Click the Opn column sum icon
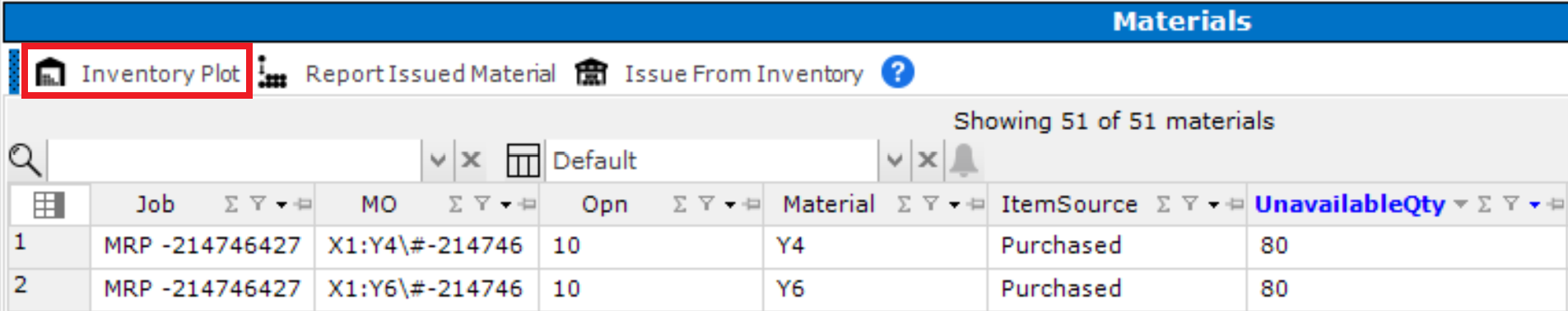 (x=679, y=204)
